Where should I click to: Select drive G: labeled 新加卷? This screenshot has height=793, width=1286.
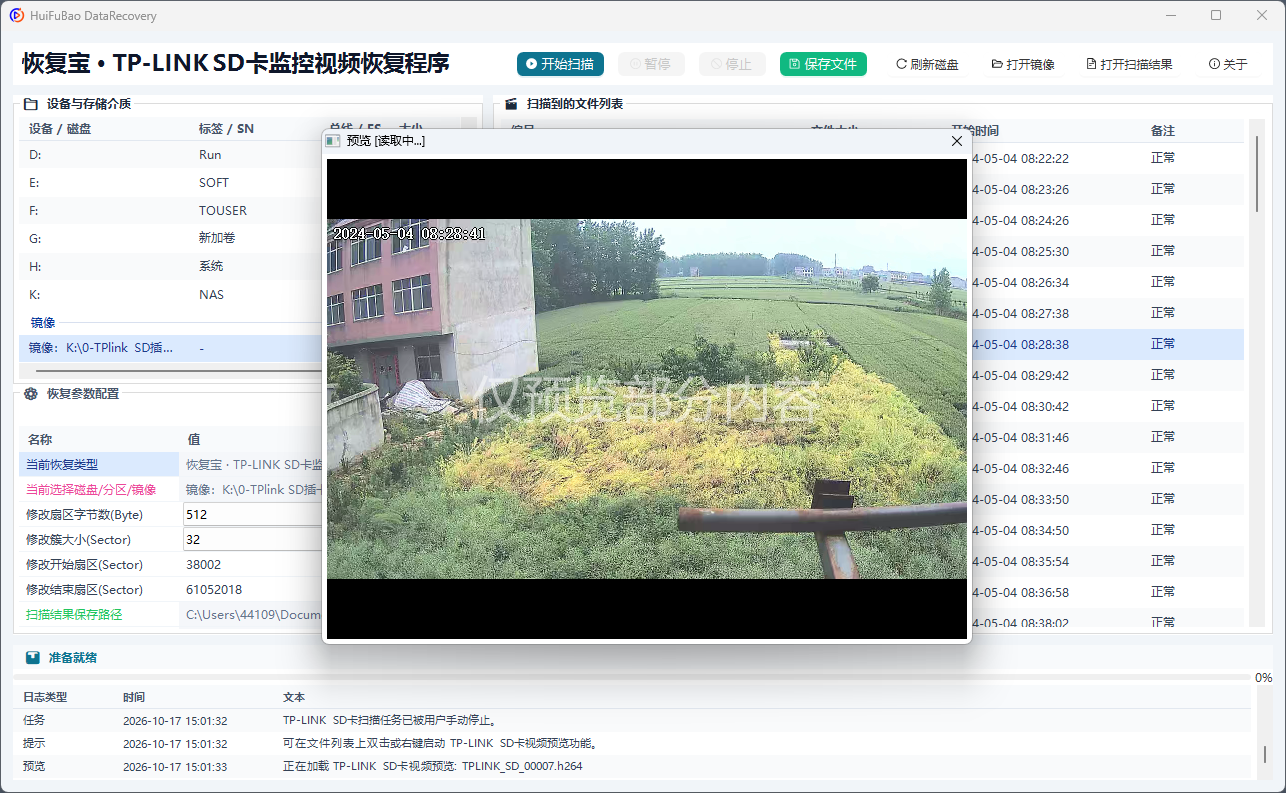170,239
